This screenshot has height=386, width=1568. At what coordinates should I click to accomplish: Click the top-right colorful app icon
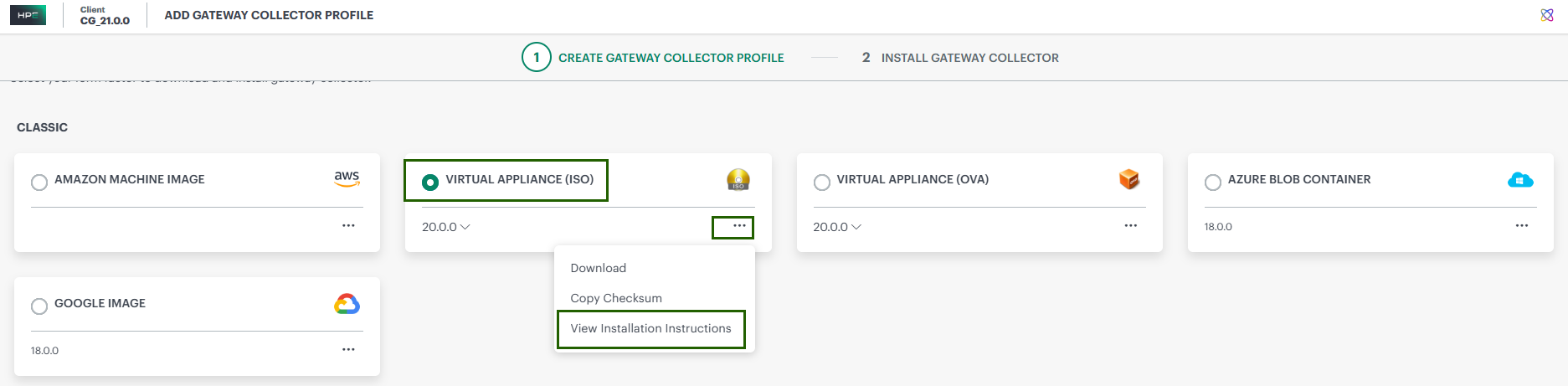point(1547,15)
